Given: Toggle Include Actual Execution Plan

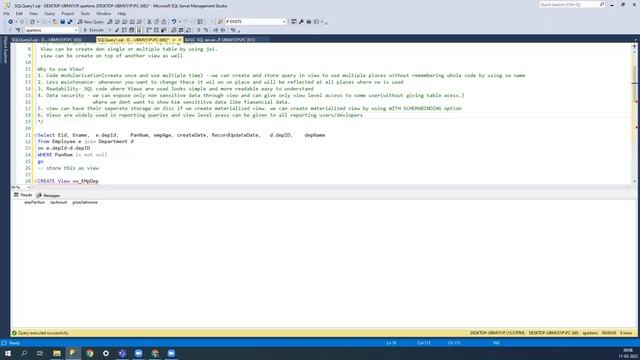Looking at the screenshot, I should (x=149, y=30).
